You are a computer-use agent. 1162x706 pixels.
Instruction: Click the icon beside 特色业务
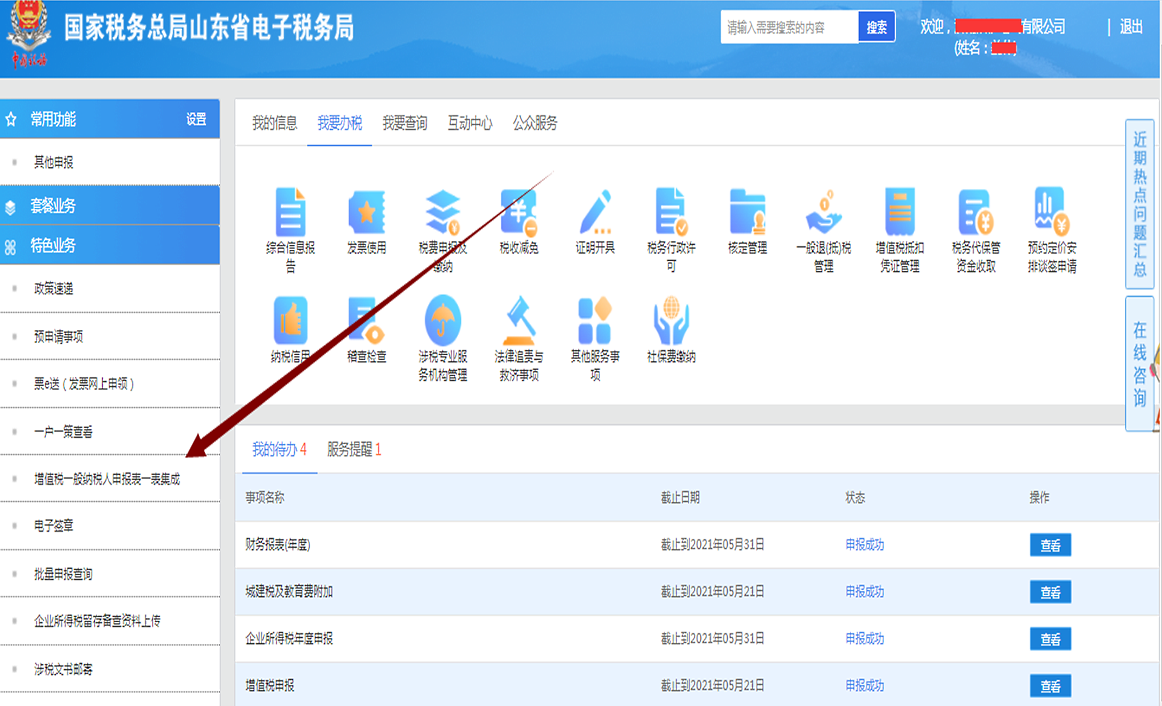click(x=10, y=247)
